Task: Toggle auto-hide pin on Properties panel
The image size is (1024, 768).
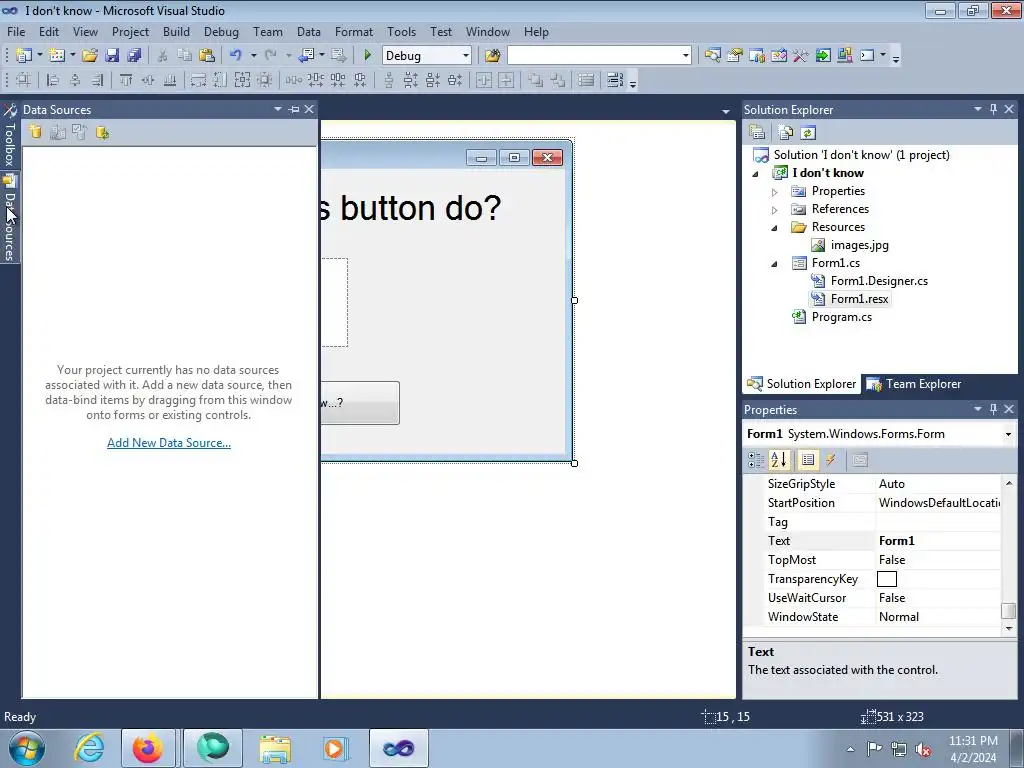Action: point(993,409)
